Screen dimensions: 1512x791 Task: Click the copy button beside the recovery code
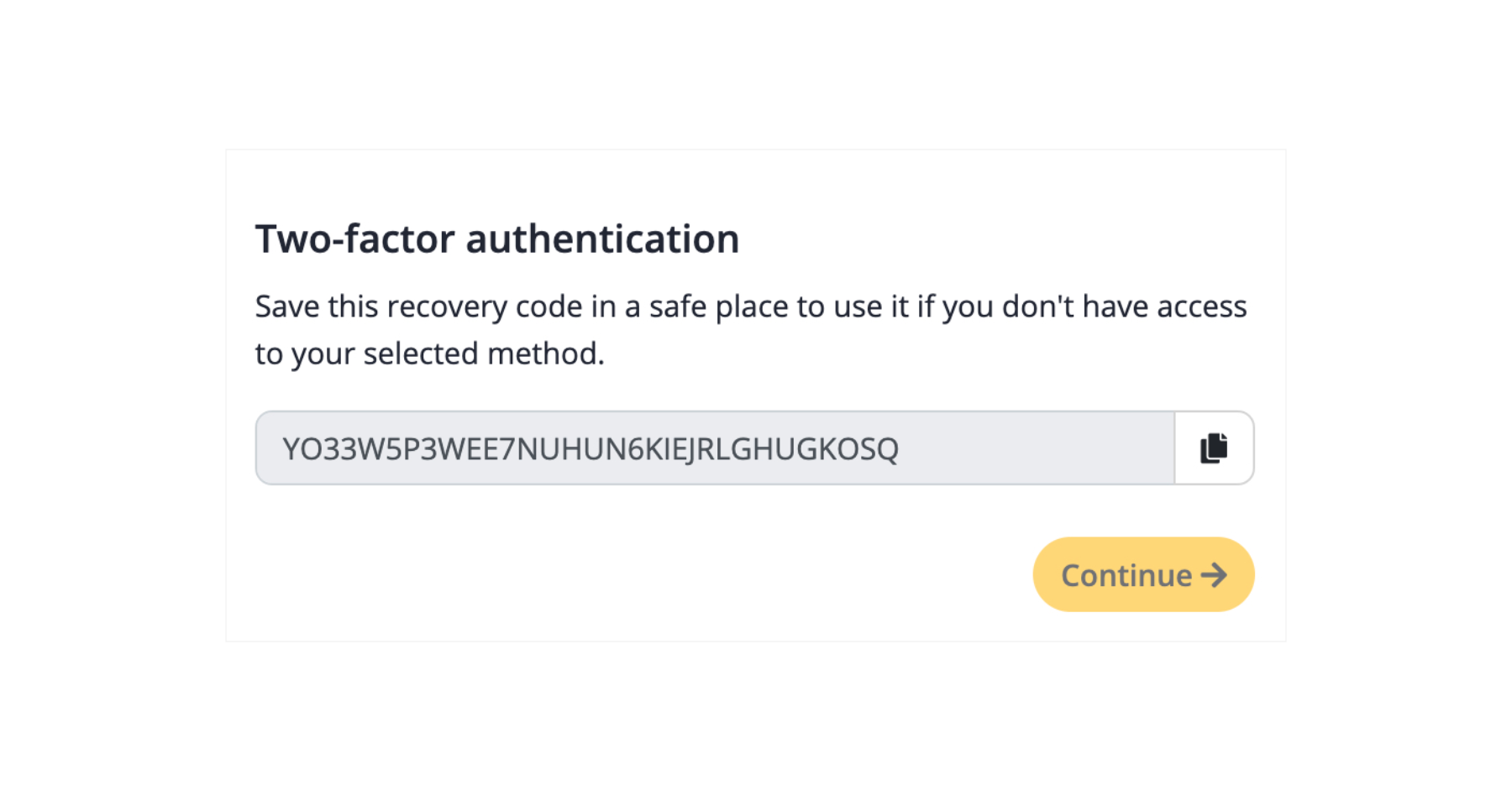pyautogui.click(x=1214, y=448)
